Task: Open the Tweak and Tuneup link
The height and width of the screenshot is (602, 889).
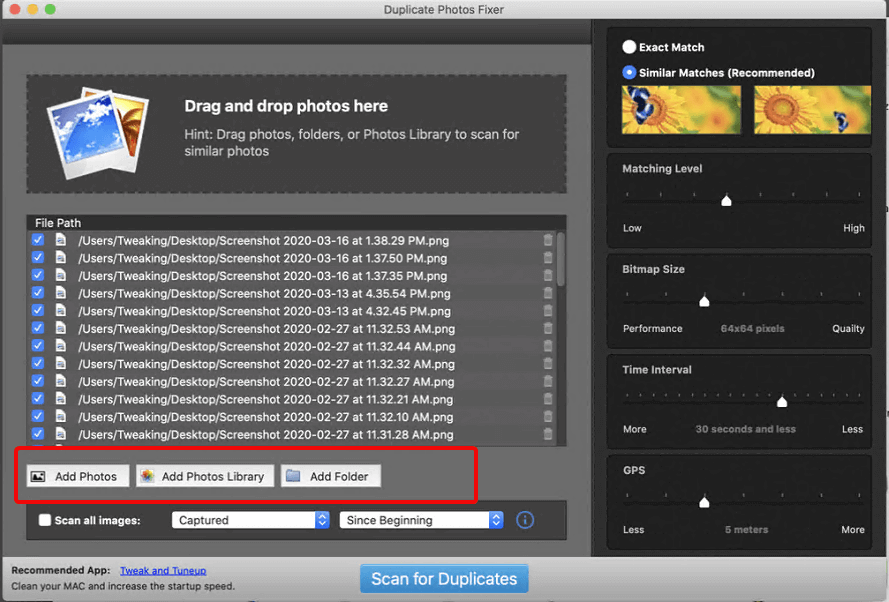Action: point(163,570)
